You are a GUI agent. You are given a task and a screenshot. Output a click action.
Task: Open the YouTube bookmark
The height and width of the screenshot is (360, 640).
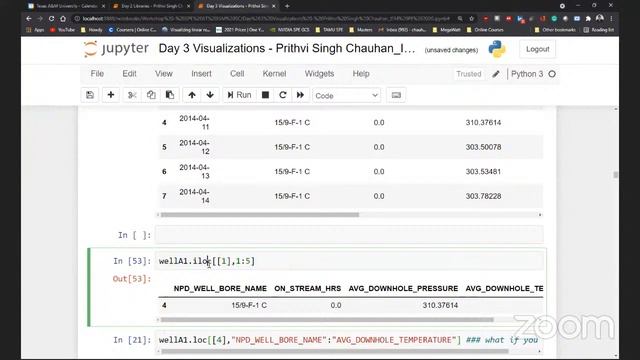pyautogui.click(x=62, y=30)
